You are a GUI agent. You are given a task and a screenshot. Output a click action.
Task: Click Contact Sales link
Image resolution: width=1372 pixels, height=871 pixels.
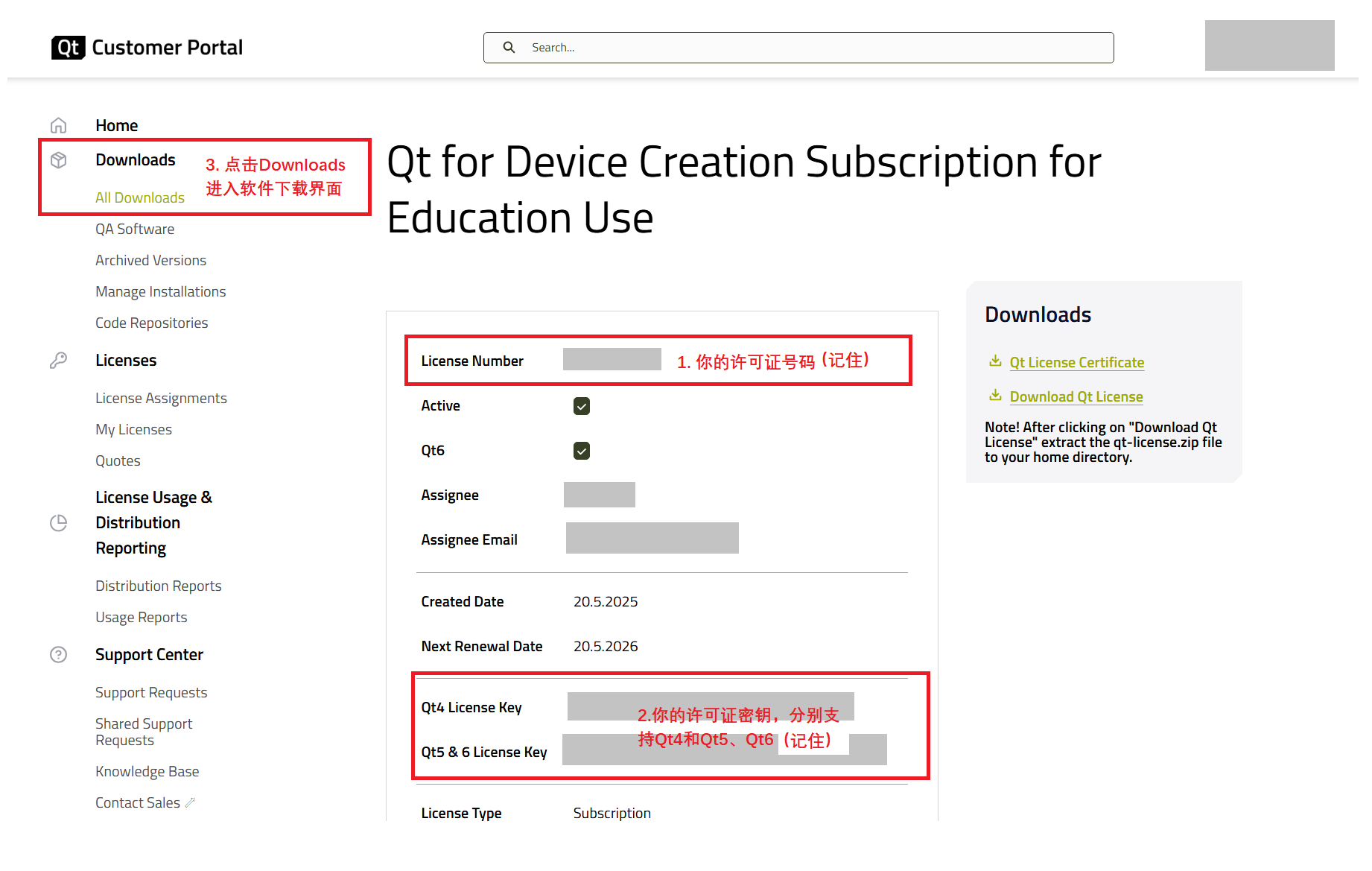138,803
